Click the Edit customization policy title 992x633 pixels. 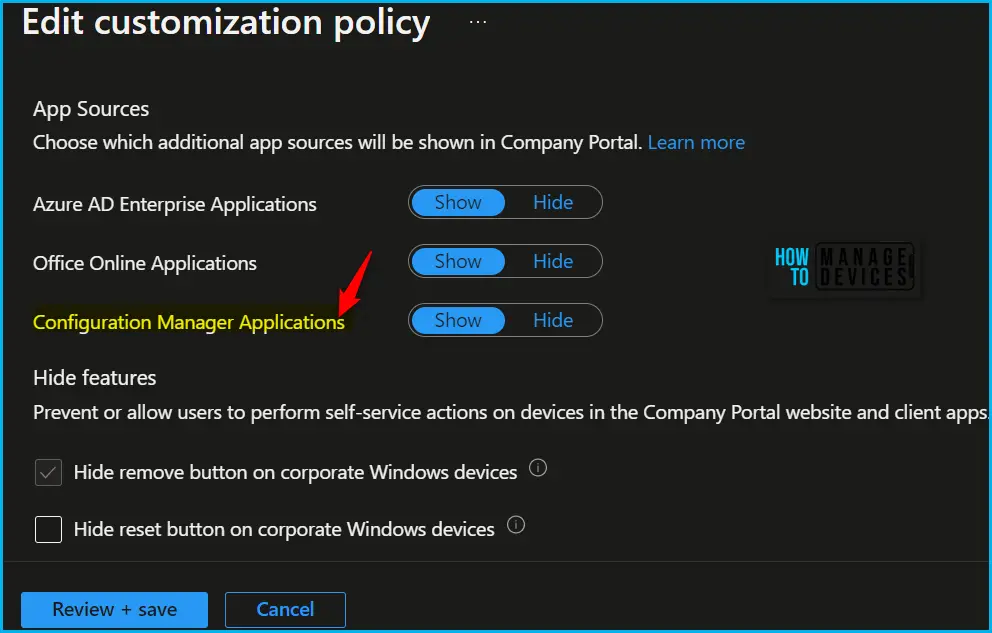tap(226, 23)
